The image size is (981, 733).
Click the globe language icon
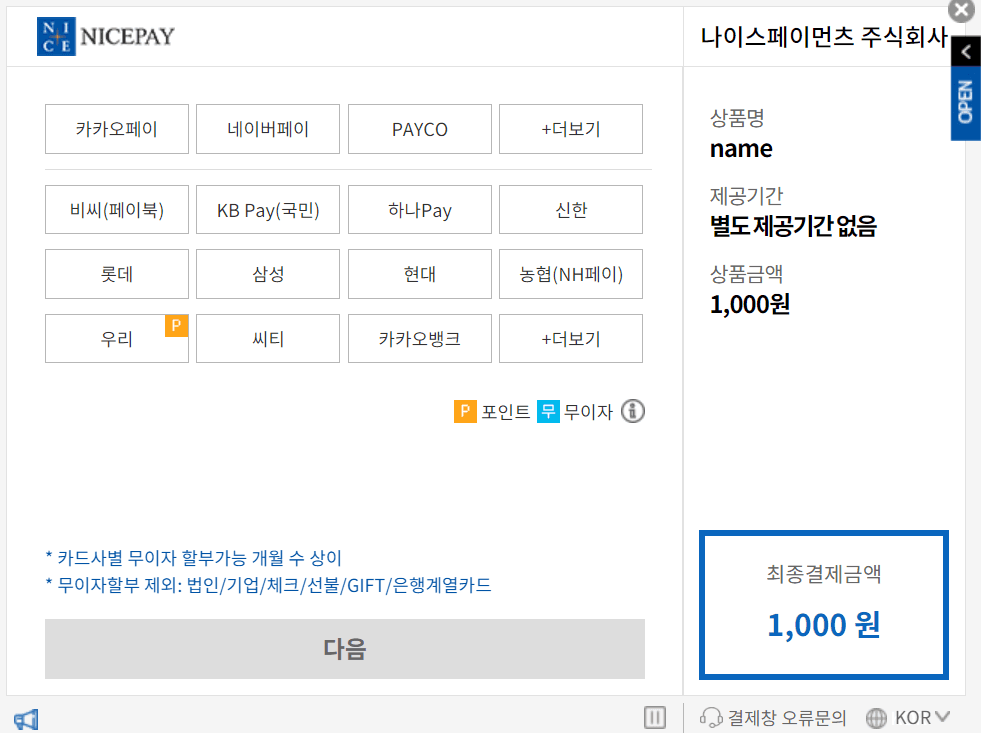(877, 717)
